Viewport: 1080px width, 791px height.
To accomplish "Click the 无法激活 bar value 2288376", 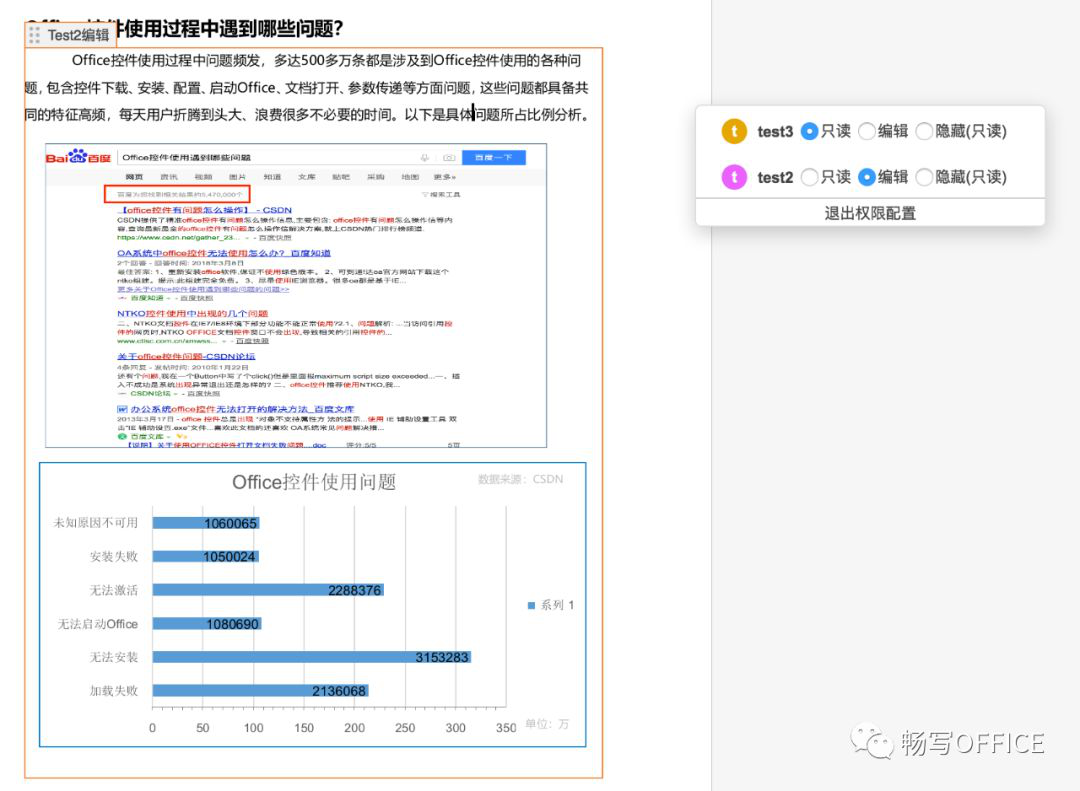I will [354, 590].
